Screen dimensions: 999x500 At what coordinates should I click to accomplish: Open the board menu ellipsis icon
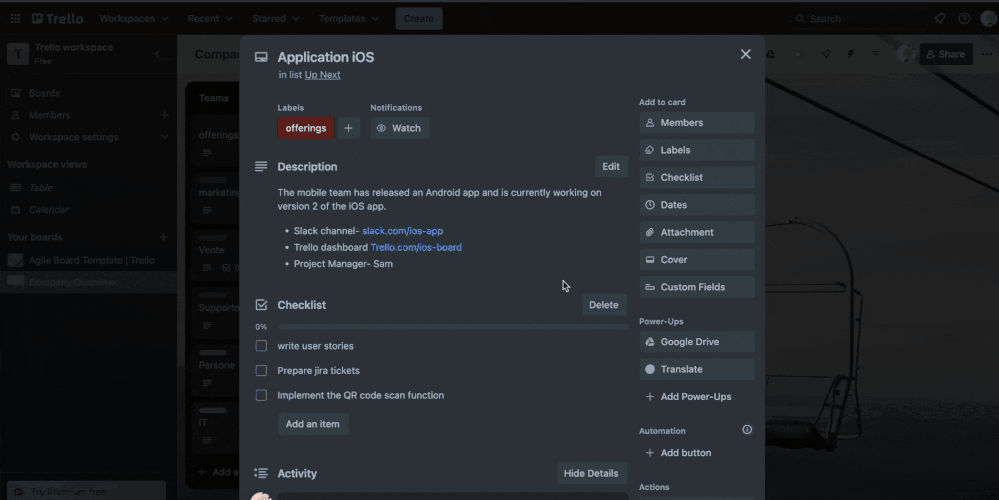point(987,54)
